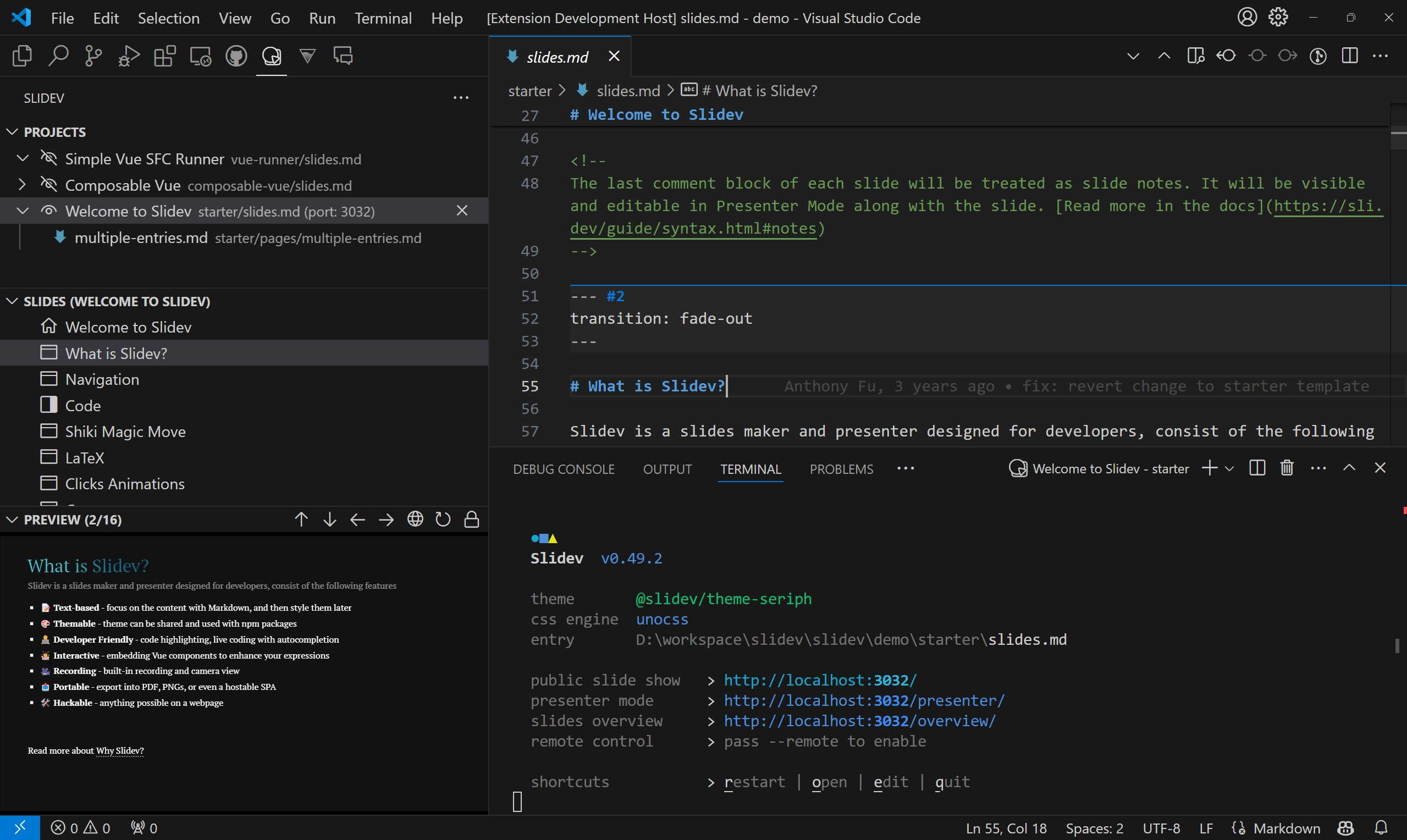Toggle eye icon for Composable Vue project
The width and height of the screenshot is (1407, 840).
click(49, 185)
